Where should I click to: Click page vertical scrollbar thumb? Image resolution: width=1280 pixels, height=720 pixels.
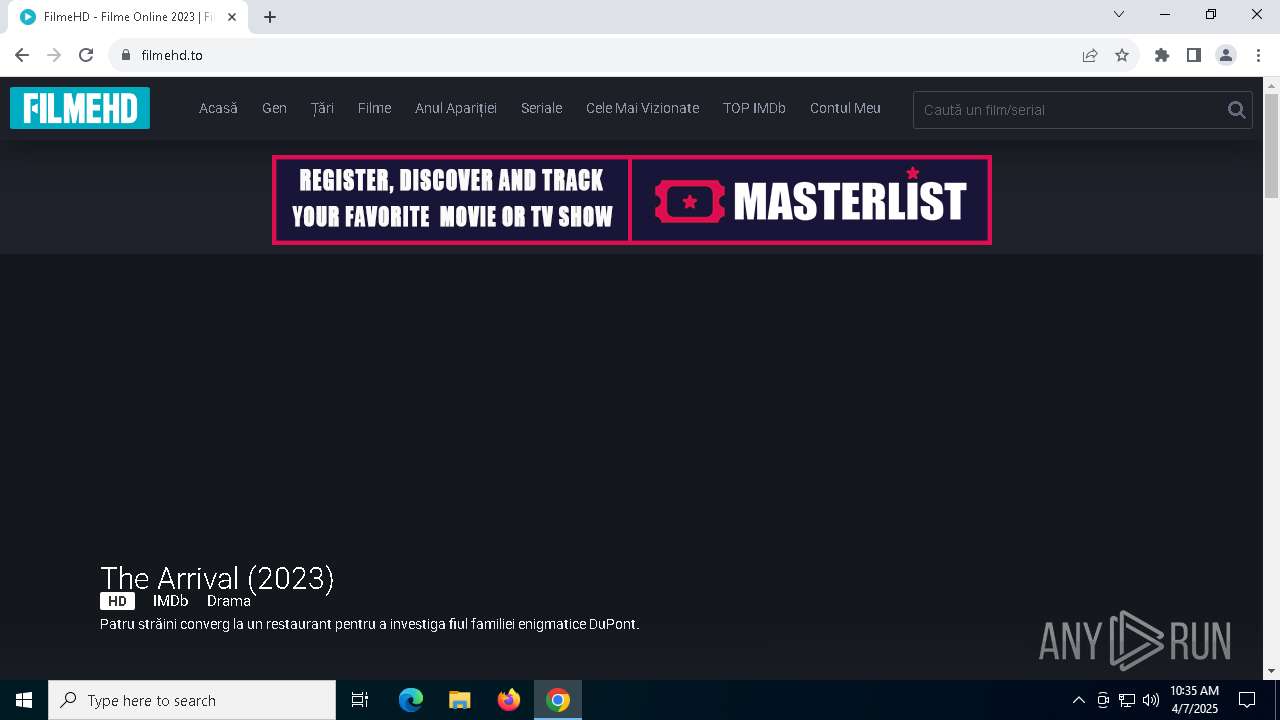coord(1271,145)
